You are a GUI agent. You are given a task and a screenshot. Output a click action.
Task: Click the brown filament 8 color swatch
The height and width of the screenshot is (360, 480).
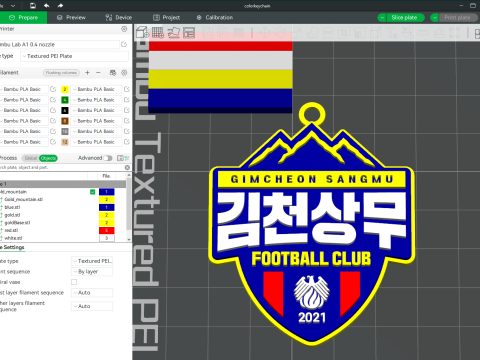click(x=65, y=121)
